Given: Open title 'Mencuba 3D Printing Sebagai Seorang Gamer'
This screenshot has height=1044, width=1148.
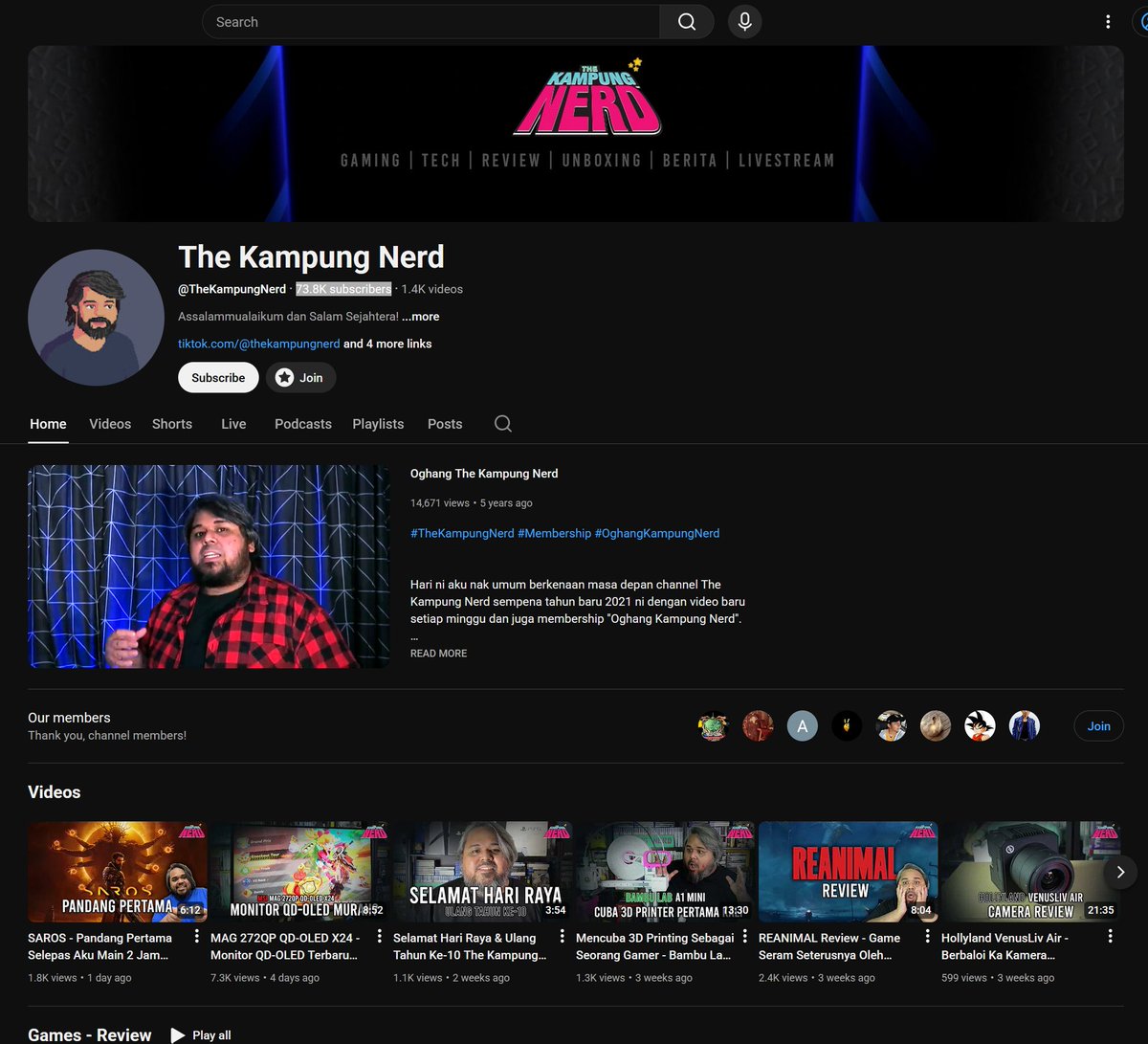Looking at the screenshot, I should tap(655, 946).
